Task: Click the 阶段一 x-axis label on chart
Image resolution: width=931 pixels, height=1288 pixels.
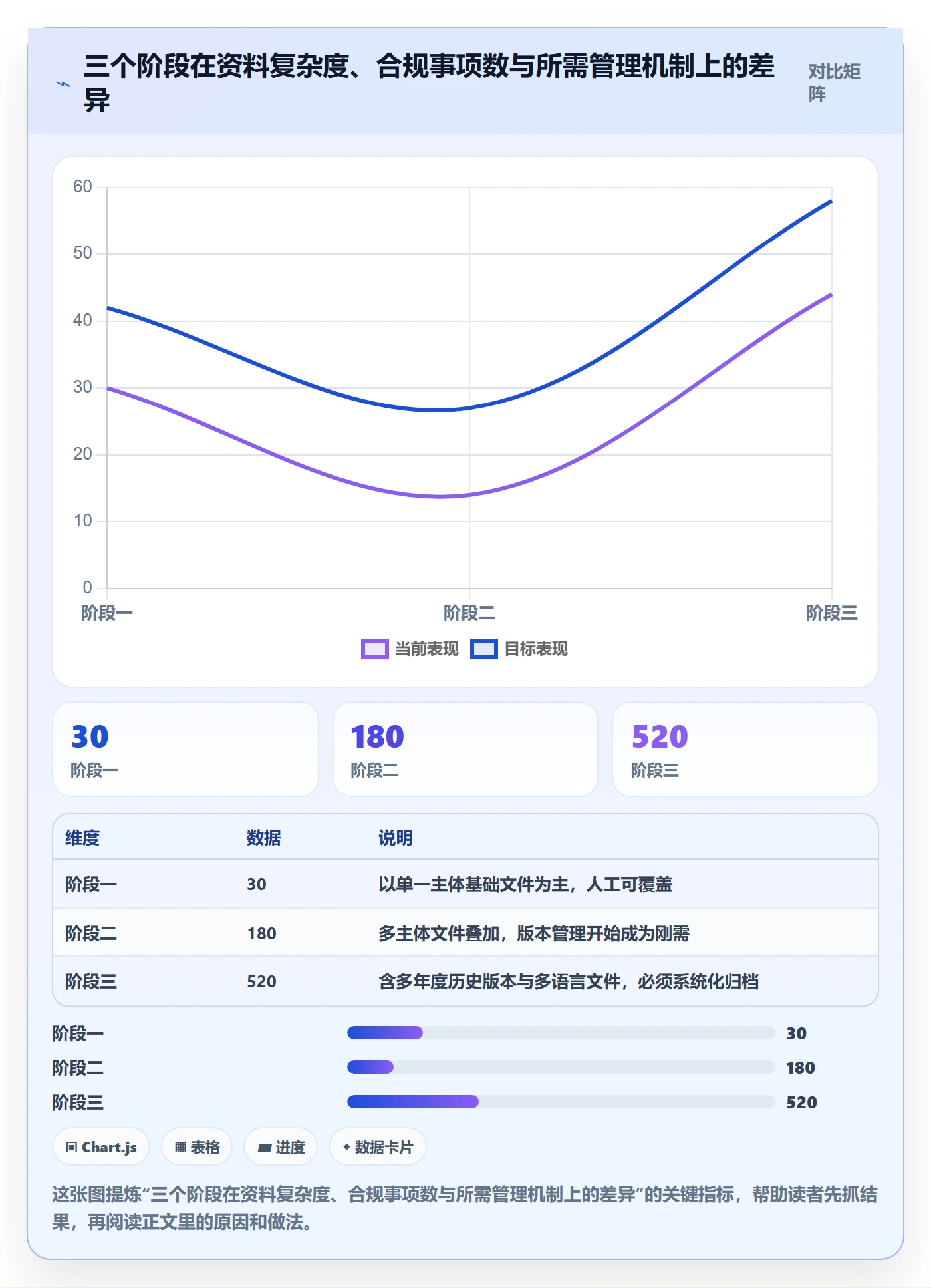Action: click(107, 613)
